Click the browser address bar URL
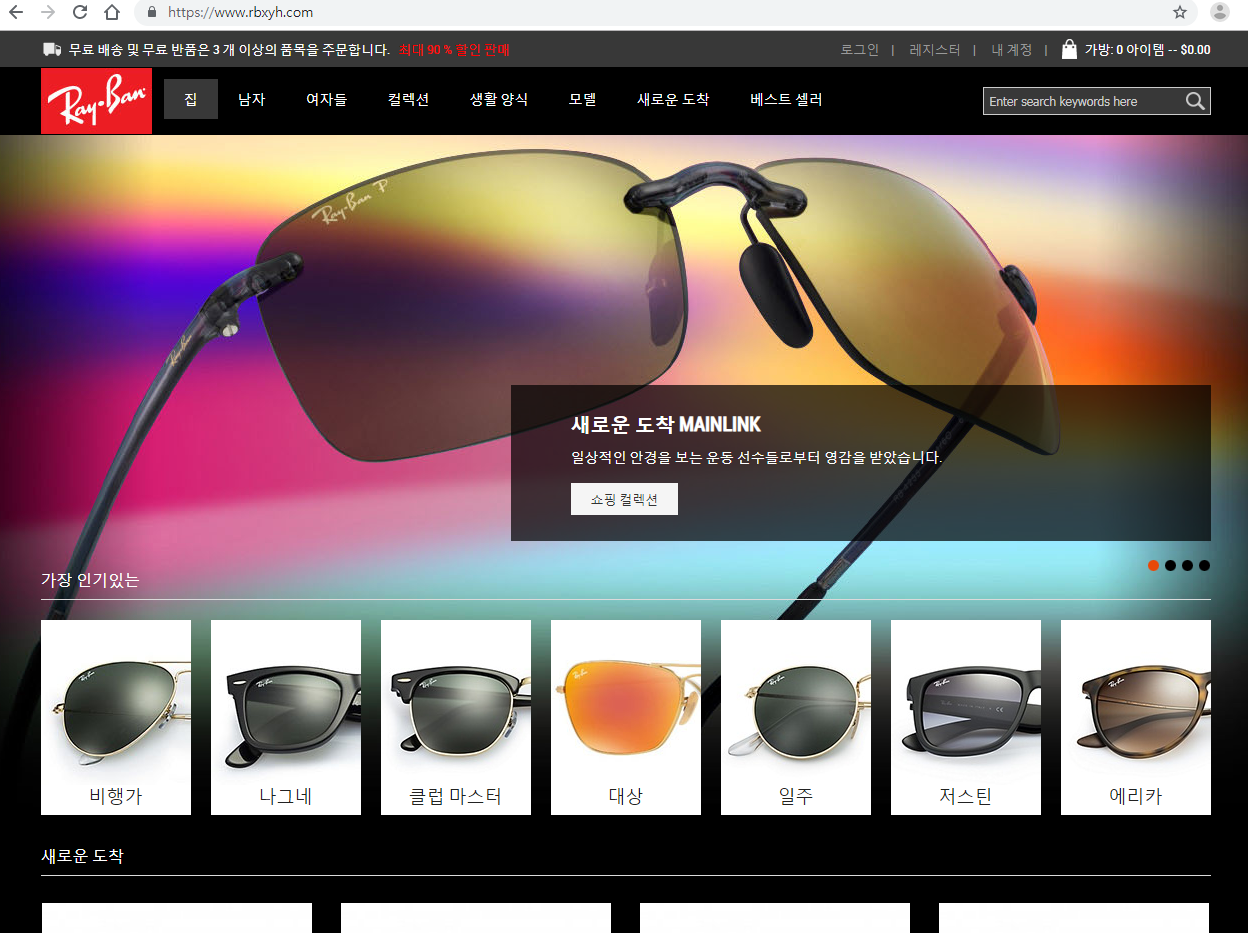Screen dimensions: 1248x933 (240, 13)
